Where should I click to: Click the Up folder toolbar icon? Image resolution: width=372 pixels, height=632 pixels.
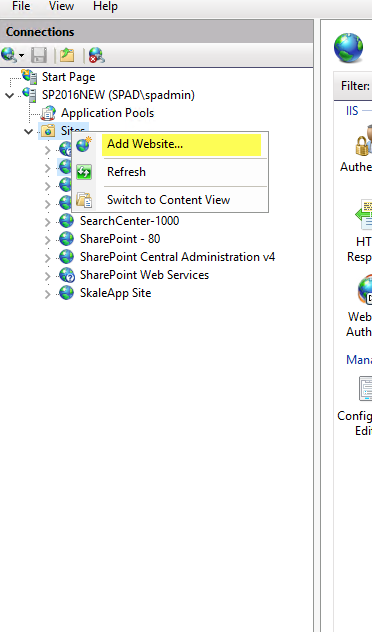[x=67, y=55]
